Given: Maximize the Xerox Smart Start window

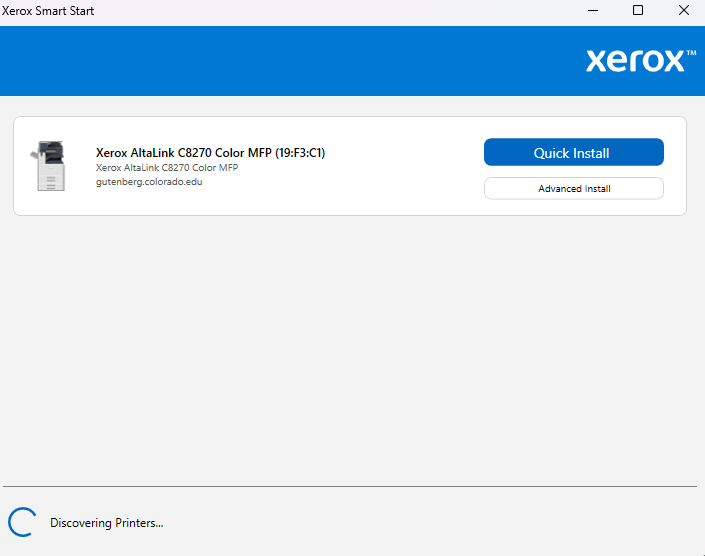Looking at the screenshot, I should tap(637, 11).
